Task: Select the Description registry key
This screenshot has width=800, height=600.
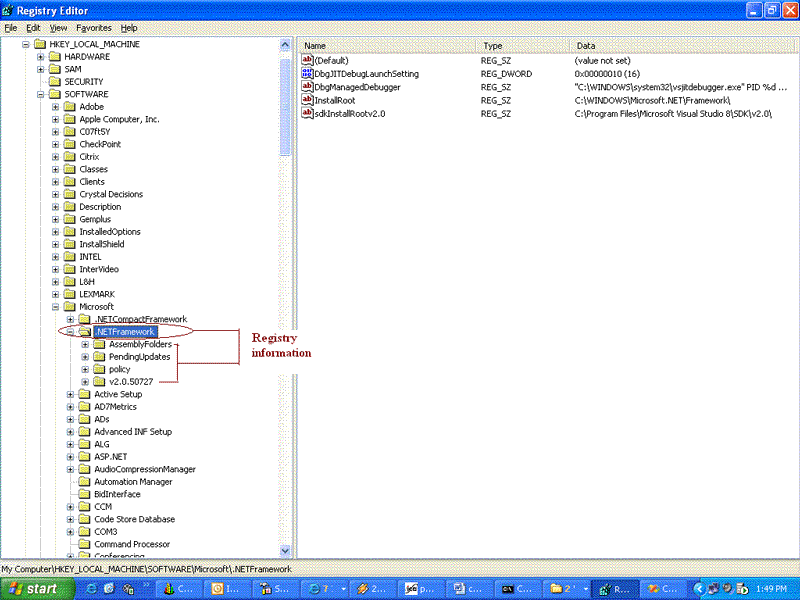Action: (100, 207)
